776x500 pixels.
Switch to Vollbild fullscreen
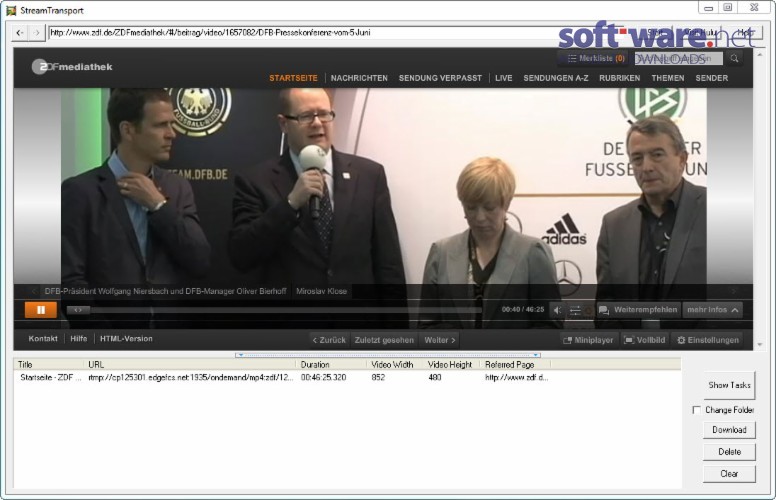[x=645, y=340]
